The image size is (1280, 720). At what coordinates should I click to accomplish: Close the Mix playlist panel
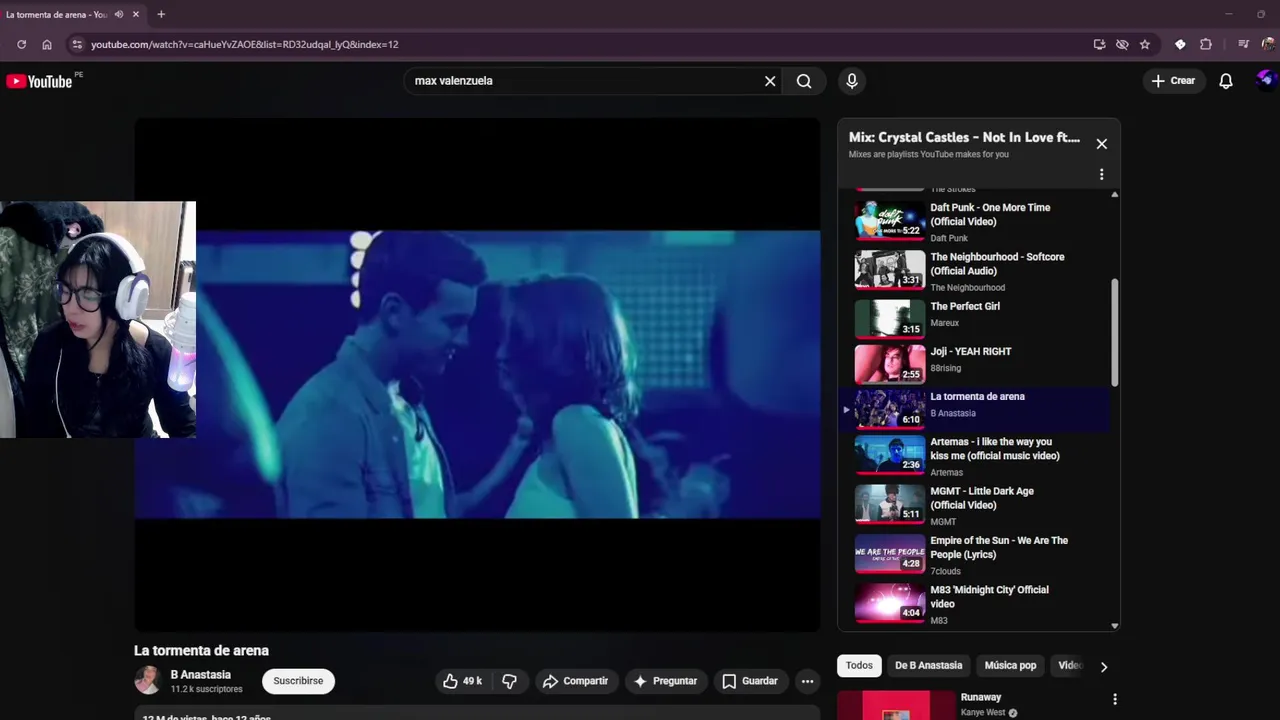(1102, 144)
